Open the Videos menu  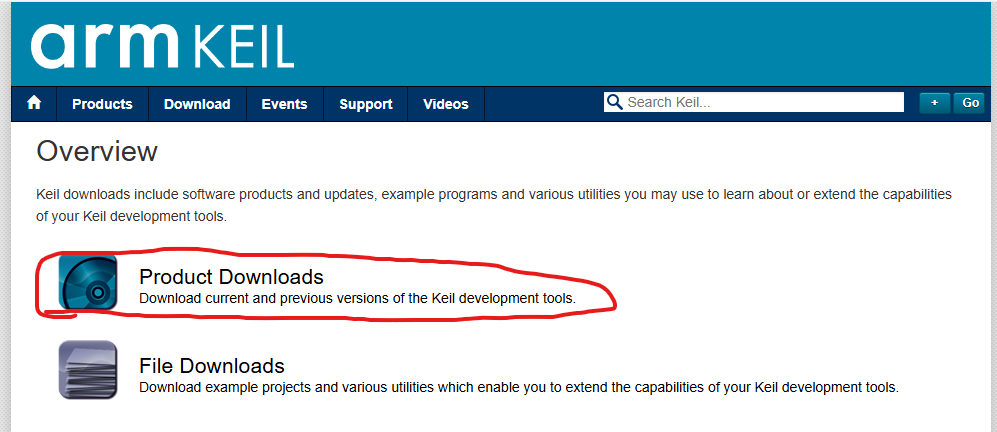click(x=446, y=104)
